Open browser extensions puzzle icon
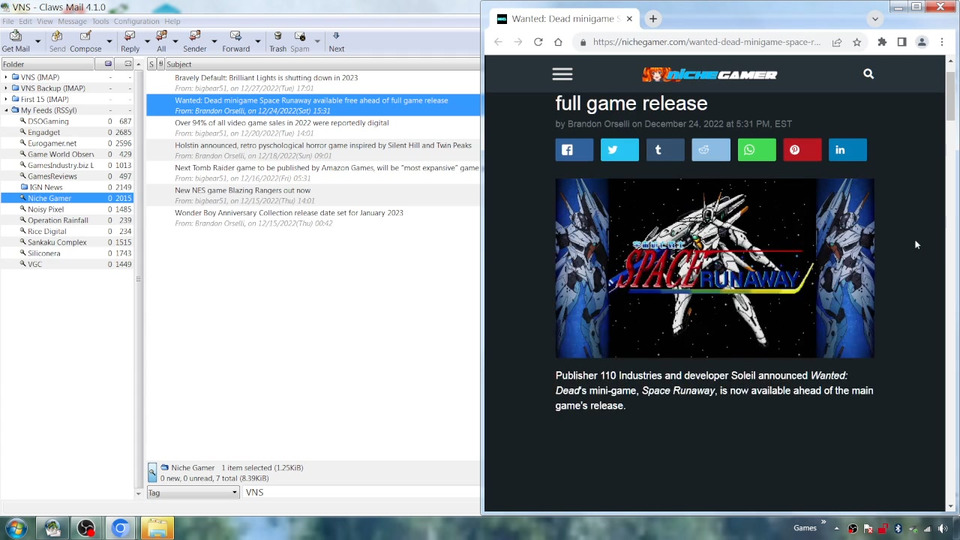 point(882,42)
